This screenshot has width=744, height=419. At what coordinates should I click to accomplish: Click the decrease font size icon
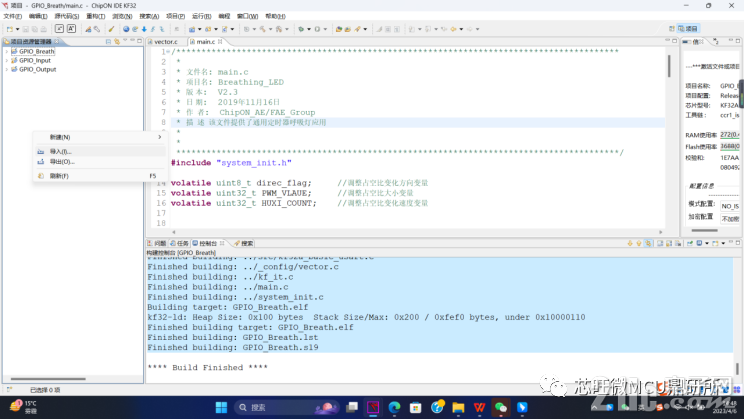59,29
